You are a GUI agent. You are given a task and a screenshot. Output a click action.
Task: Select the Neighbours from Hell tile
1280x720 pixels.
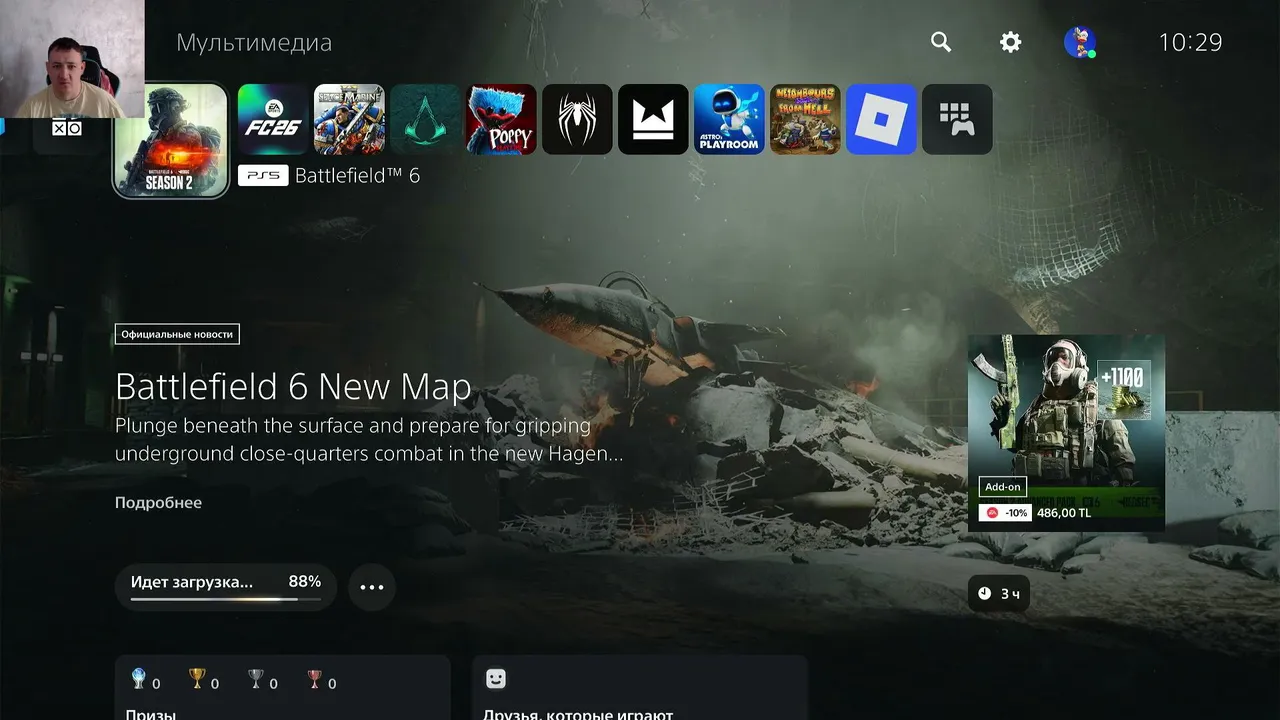click(805, 119)
